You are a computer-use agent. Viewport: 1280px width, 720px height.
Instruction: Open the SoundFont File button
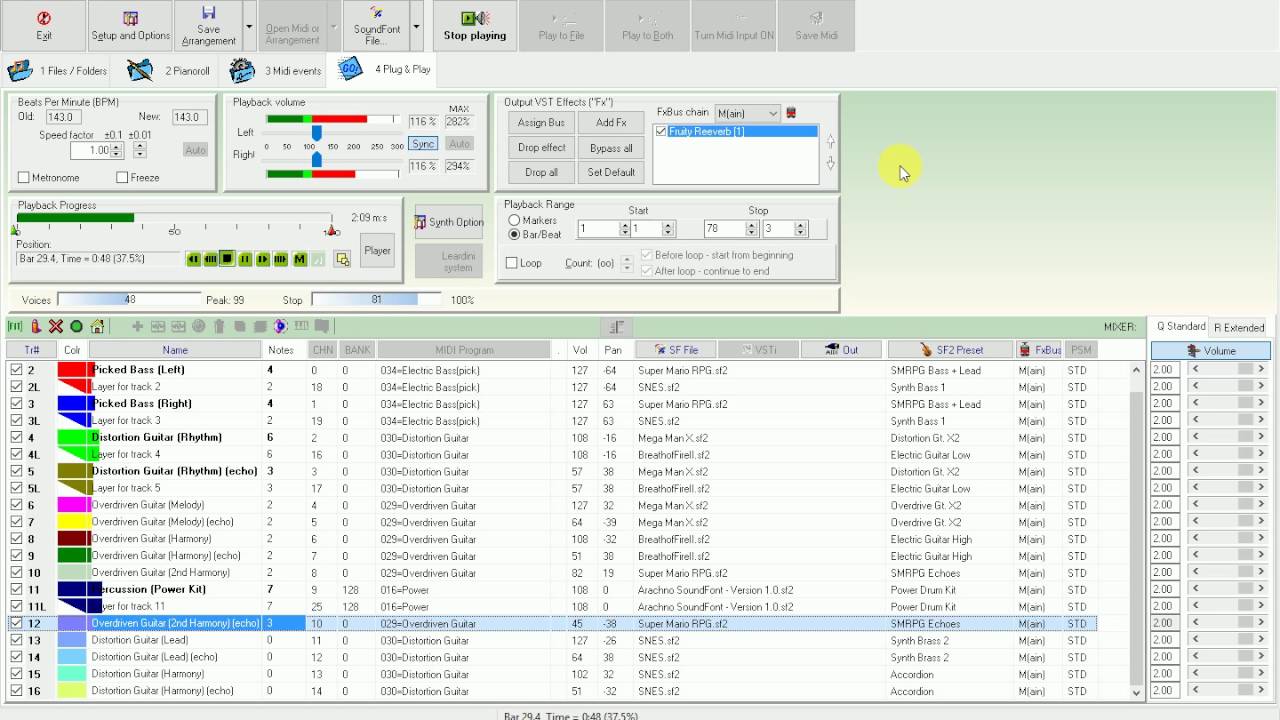coord(376,26)
